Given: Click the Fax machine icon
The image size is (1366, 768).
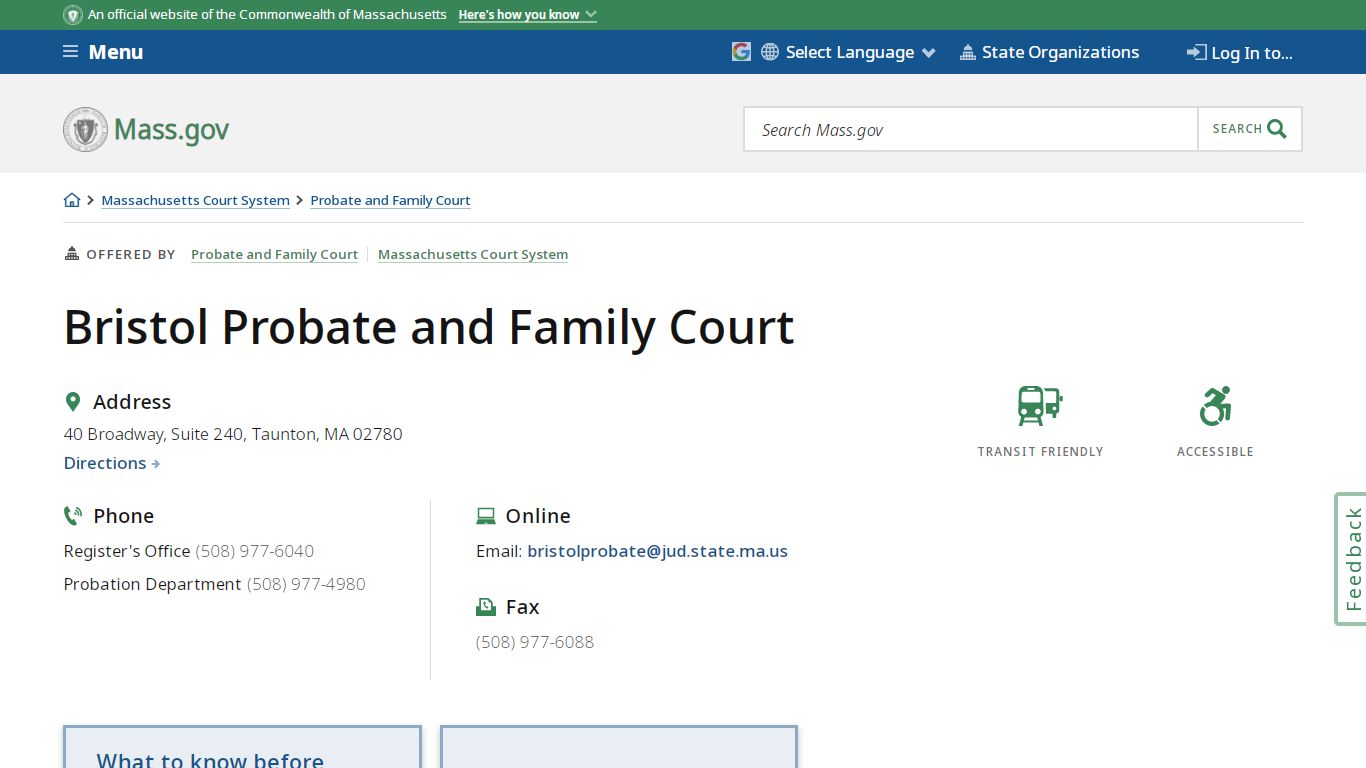Looking at the screenshot, I should 486,607.
